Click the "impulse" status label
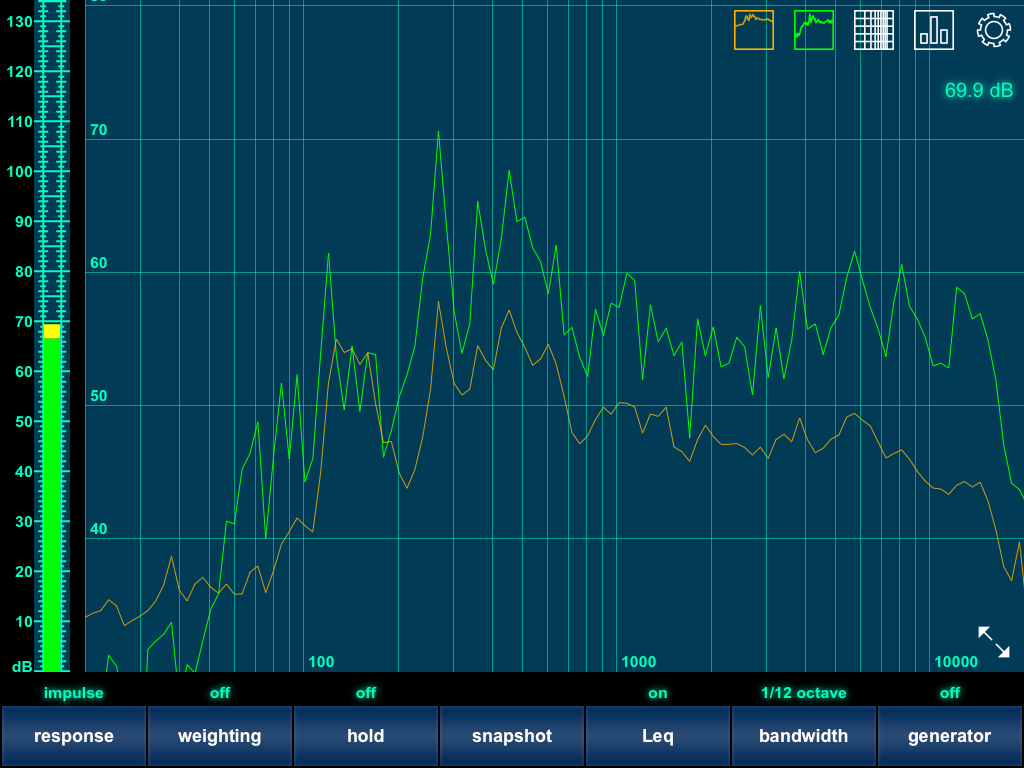This screenshot has height=768, width=1024. pos(73,693)
